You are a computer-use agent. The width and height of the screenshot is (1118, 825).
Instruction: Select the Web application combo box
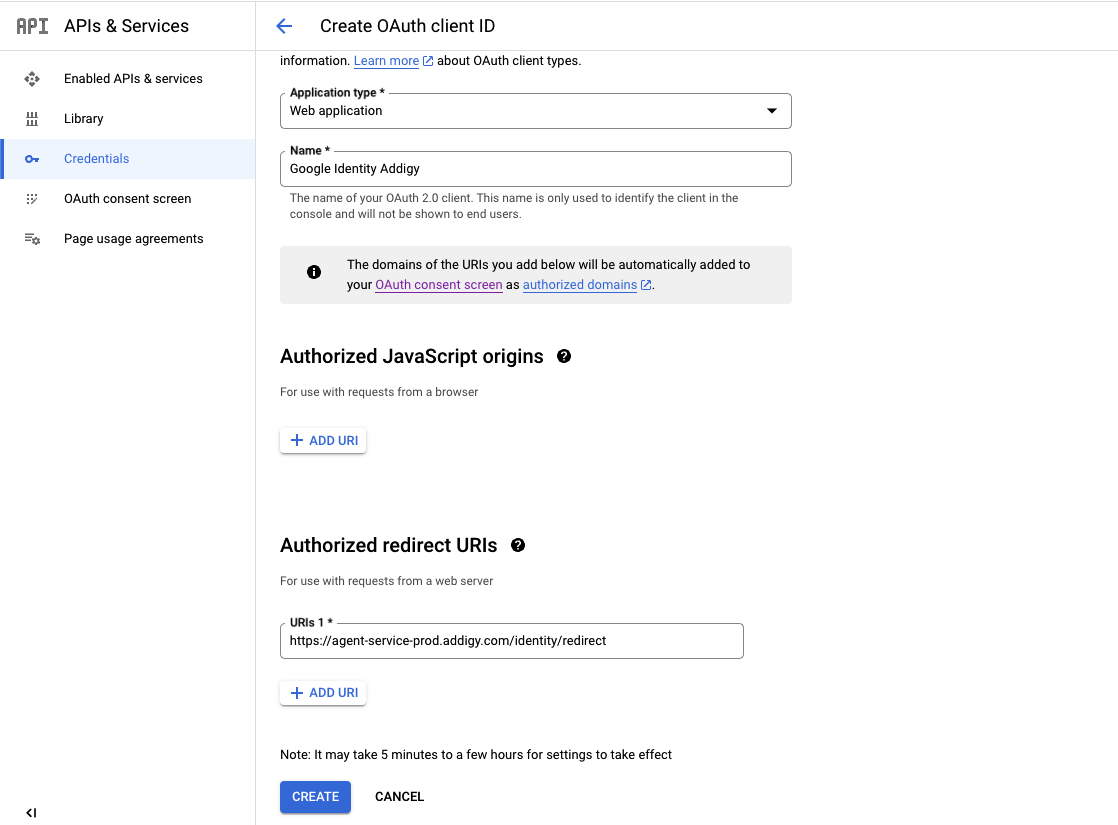535,111
